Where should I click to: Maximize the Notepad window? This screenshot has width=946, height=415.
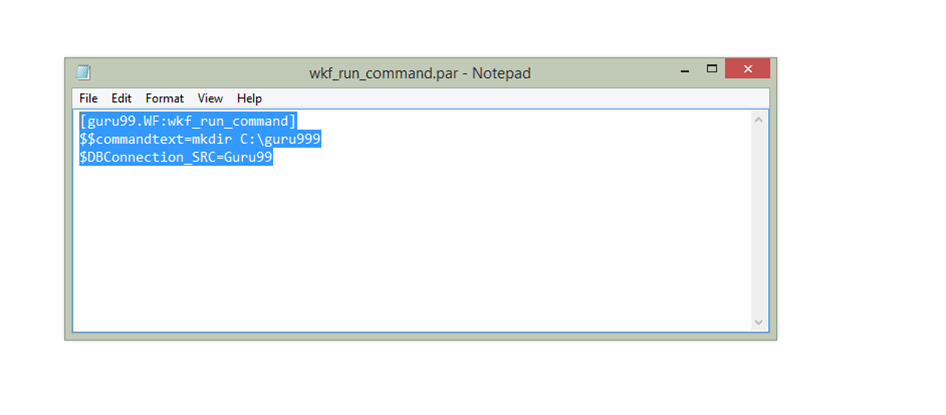[712, 70]
